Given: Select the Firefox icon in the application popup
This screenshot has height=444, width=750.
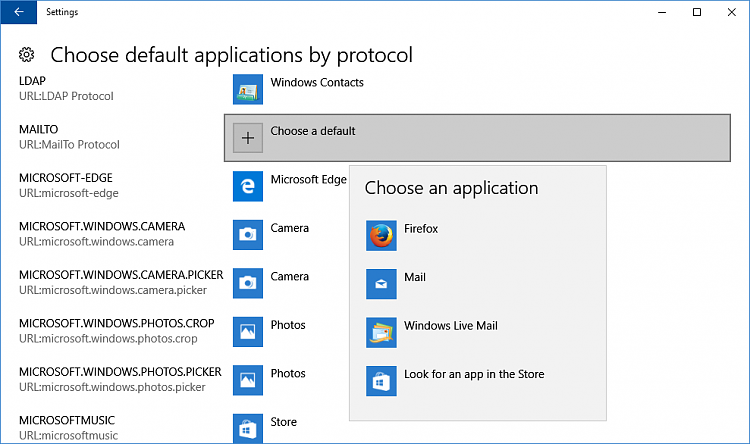Looking at the screenshot, I should tap(381, 235).
